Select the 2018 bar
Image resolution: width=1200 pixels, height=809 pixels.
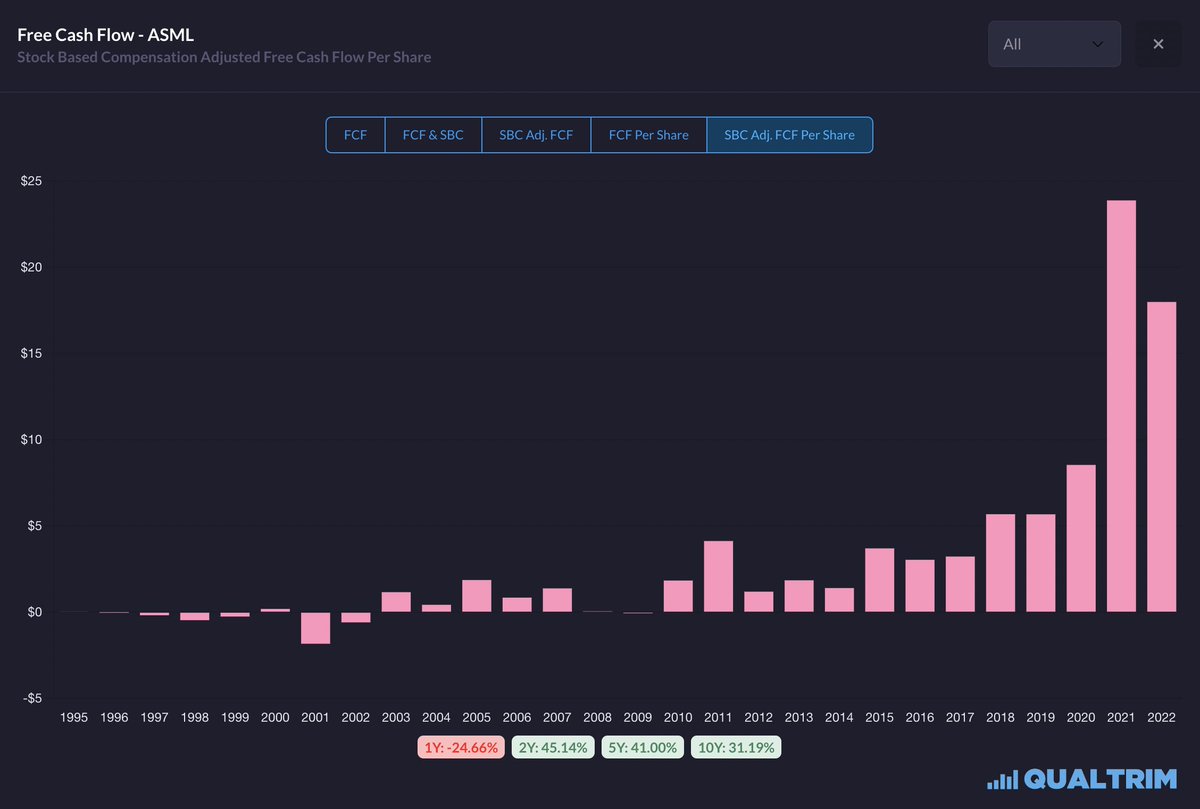[x=1000, y=563]
